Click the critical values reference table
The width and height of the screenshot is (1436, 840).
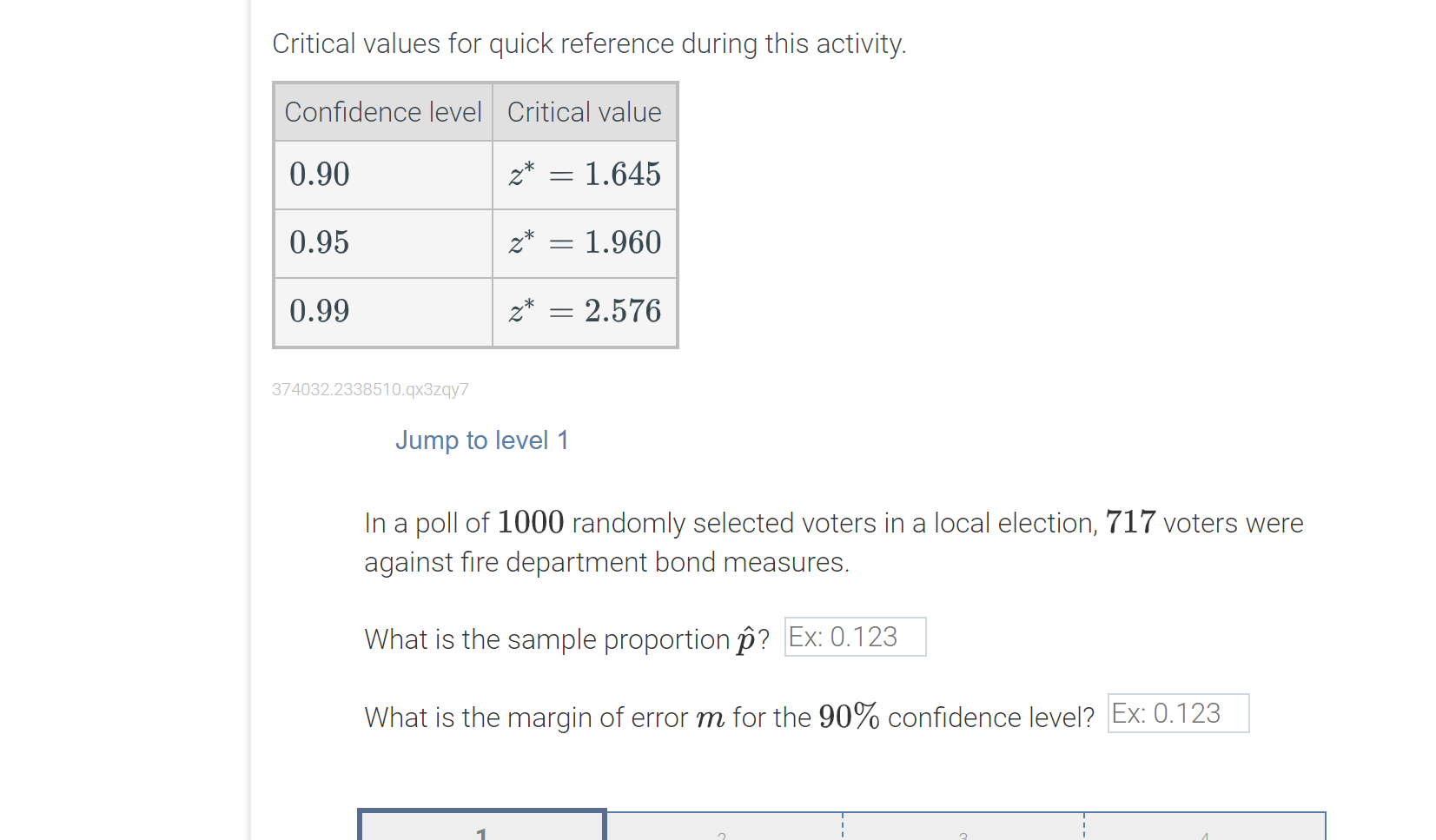tap(474, 215)
